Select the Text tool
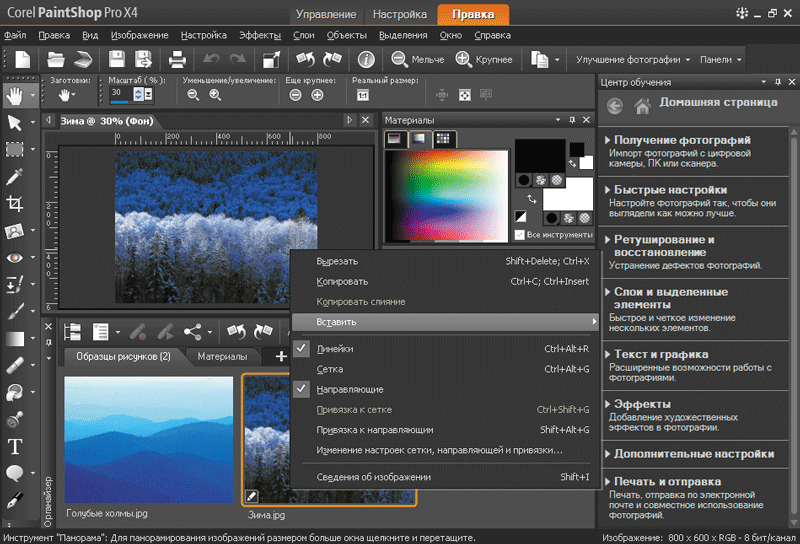Image resolution: width=800 pixels, height=544 pixels. tap(15, 446)
